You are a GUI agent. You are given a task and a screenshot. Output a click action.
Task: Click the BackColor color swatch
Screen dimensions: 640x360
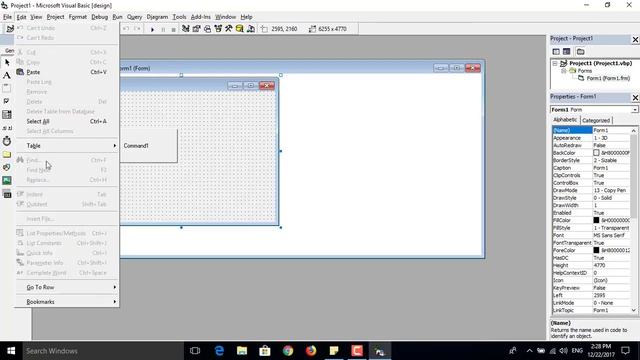click(596, 153)
